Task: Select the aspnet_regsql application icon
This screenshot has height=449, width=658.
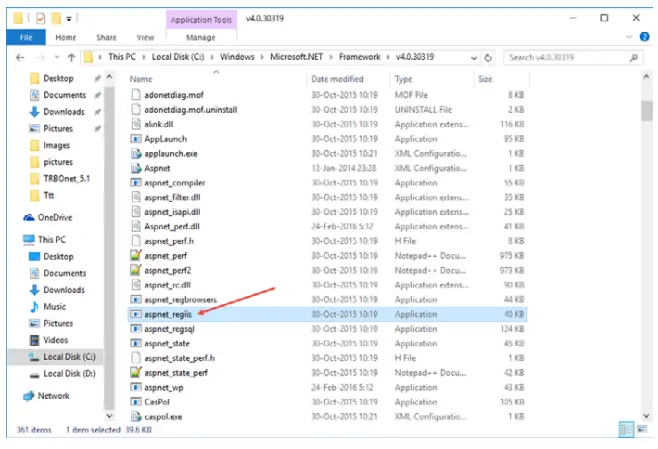Action: tap(136, 329)
